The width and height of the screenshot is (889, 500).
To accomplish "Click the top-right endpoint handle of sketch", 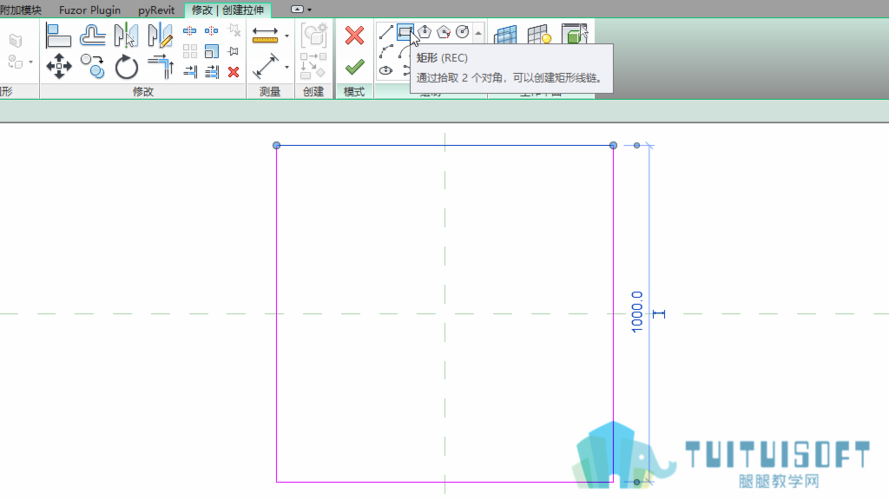I will 613,145.
